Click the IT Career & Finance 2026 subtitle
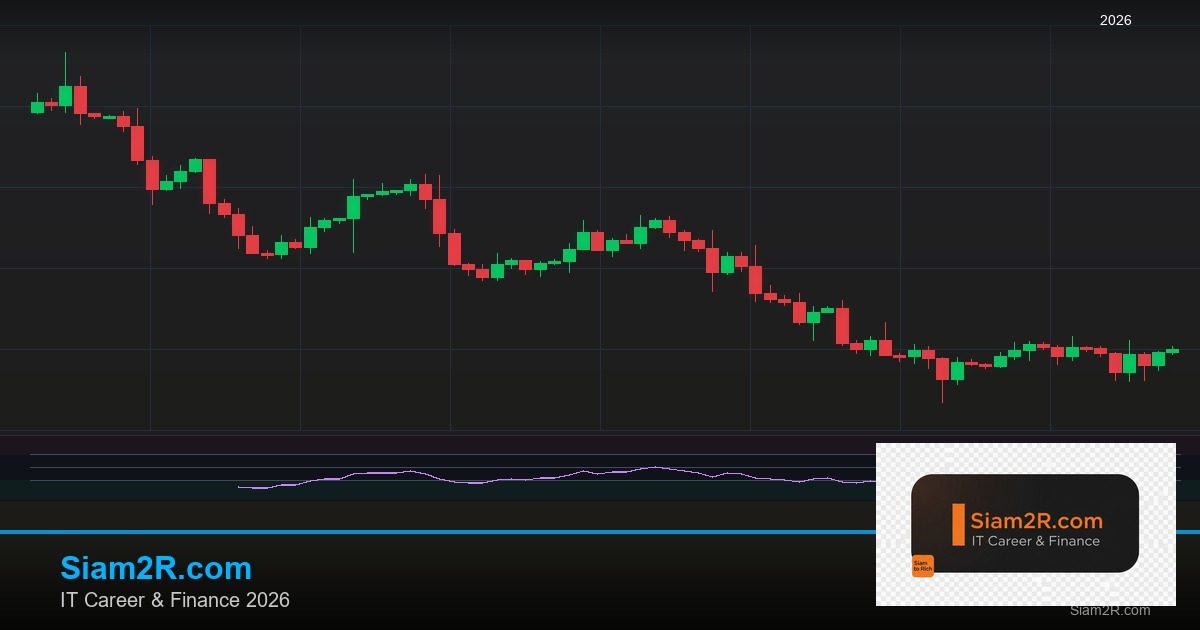 (x=175, y=600)
